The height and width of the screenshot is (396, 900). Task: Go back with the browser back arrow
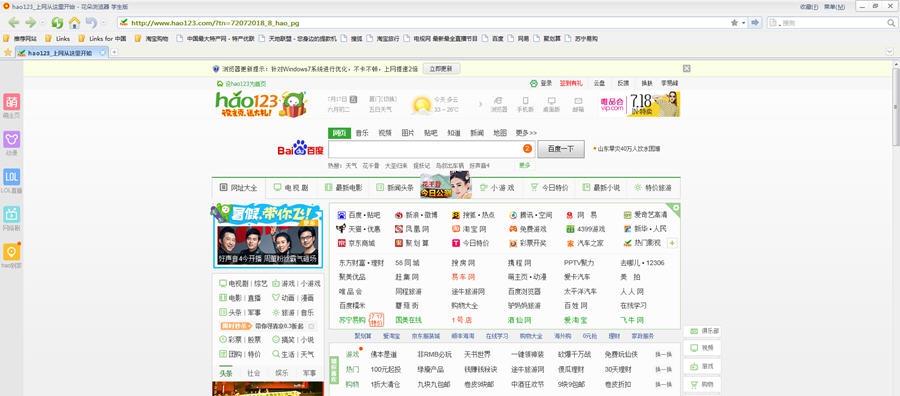coord(13,22)
